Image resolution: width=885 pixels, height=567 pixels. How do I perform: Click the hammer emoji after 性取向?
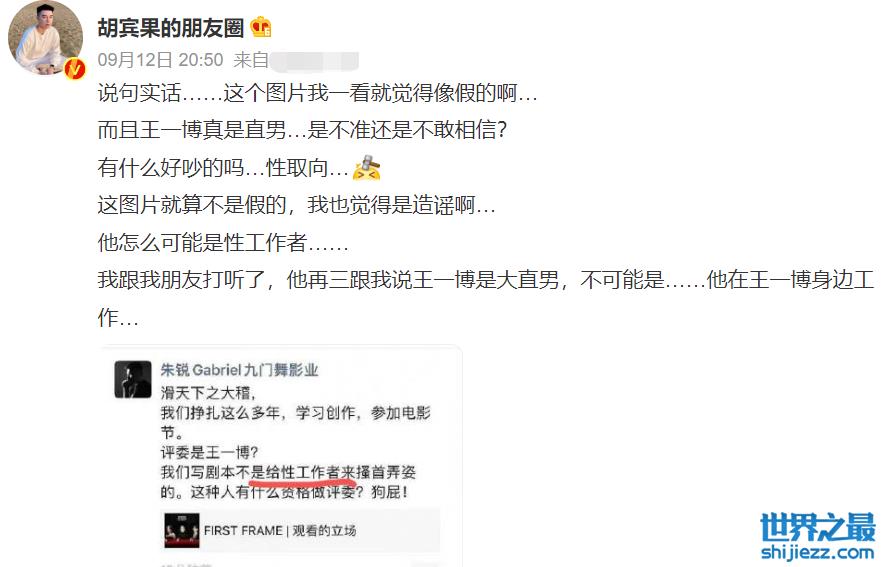[x=366, y=168]
